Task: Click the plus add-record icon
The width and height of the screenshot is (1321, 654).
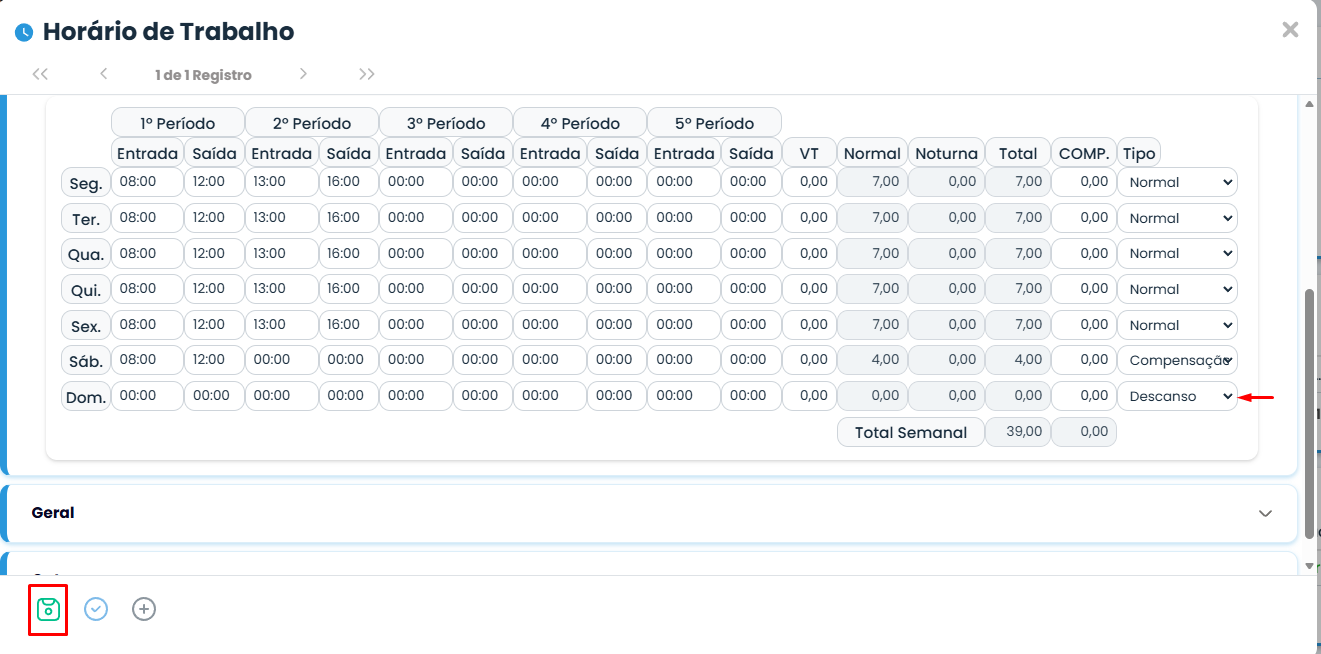Action: coord(144,609)
